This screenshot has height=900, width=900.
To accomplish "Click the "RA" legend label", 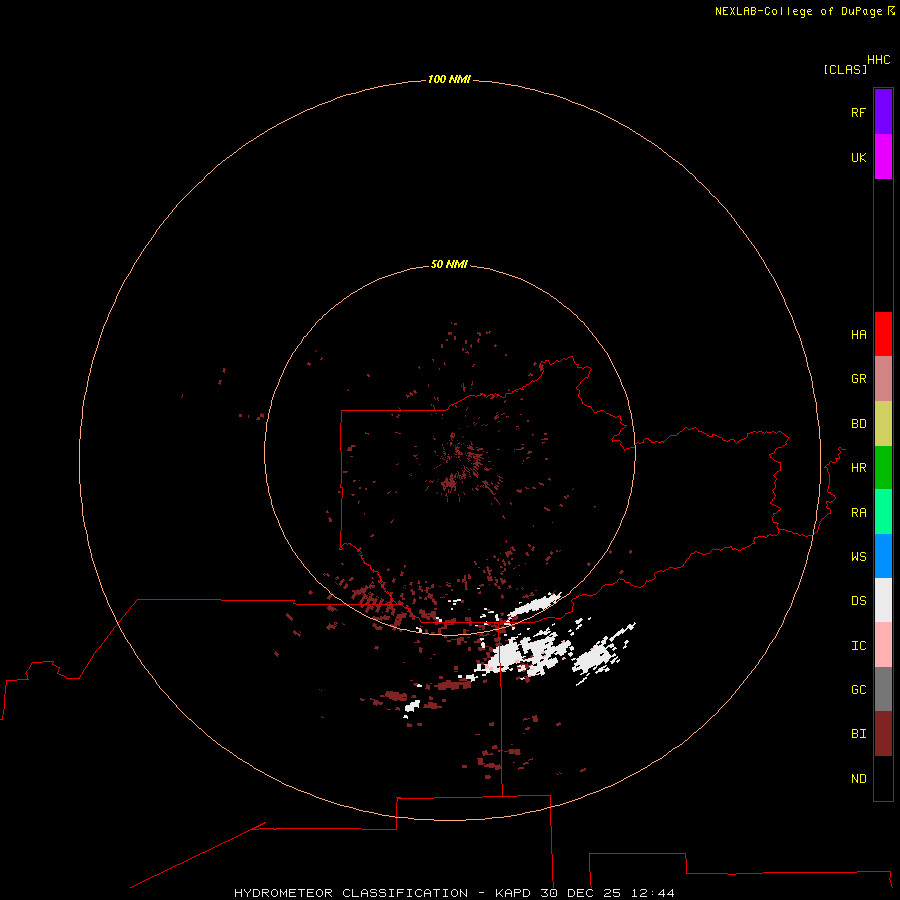I will coord(859,513).
